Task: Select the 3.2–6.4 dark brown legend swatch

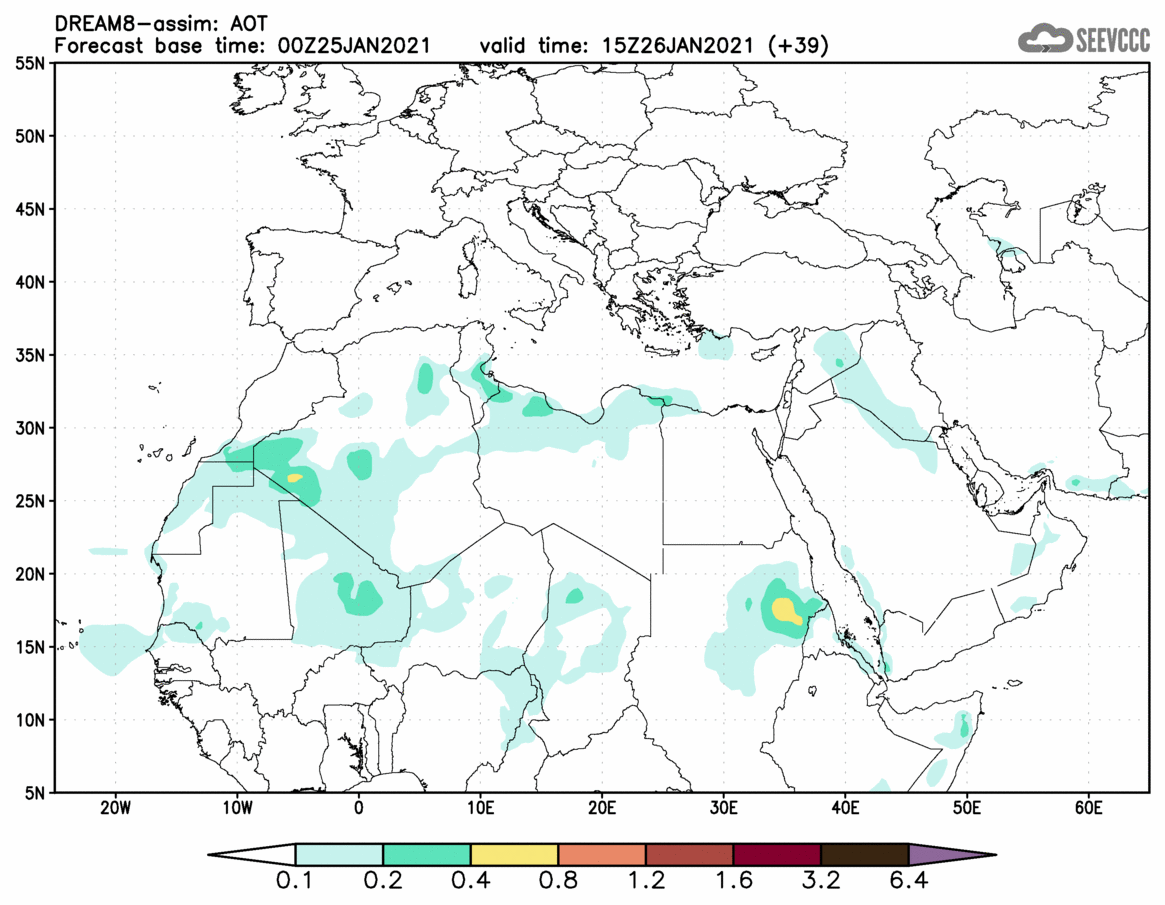Action: click(865, 854)
